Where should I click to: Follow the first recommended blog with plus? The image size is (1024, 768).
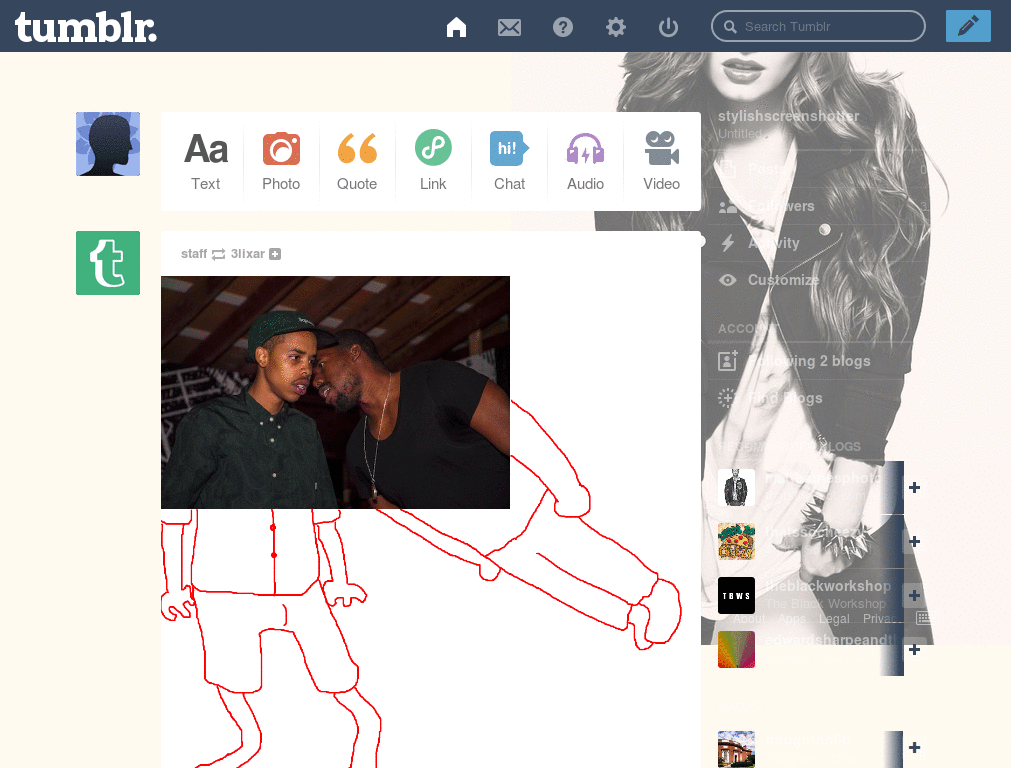pos(914,487)
